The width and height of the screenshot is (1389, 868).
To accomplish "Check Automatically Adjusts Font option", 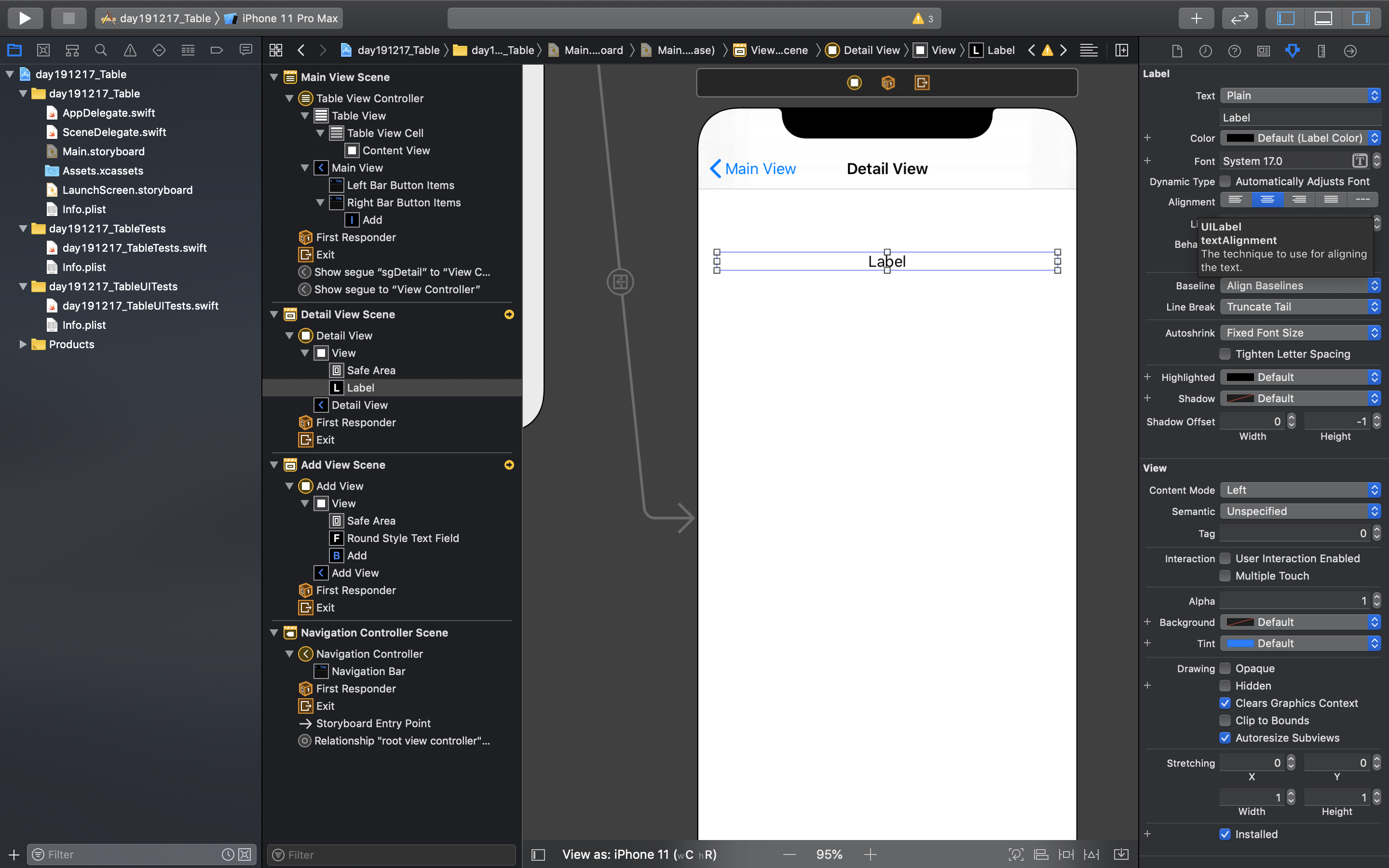I will click(1225, 181).
